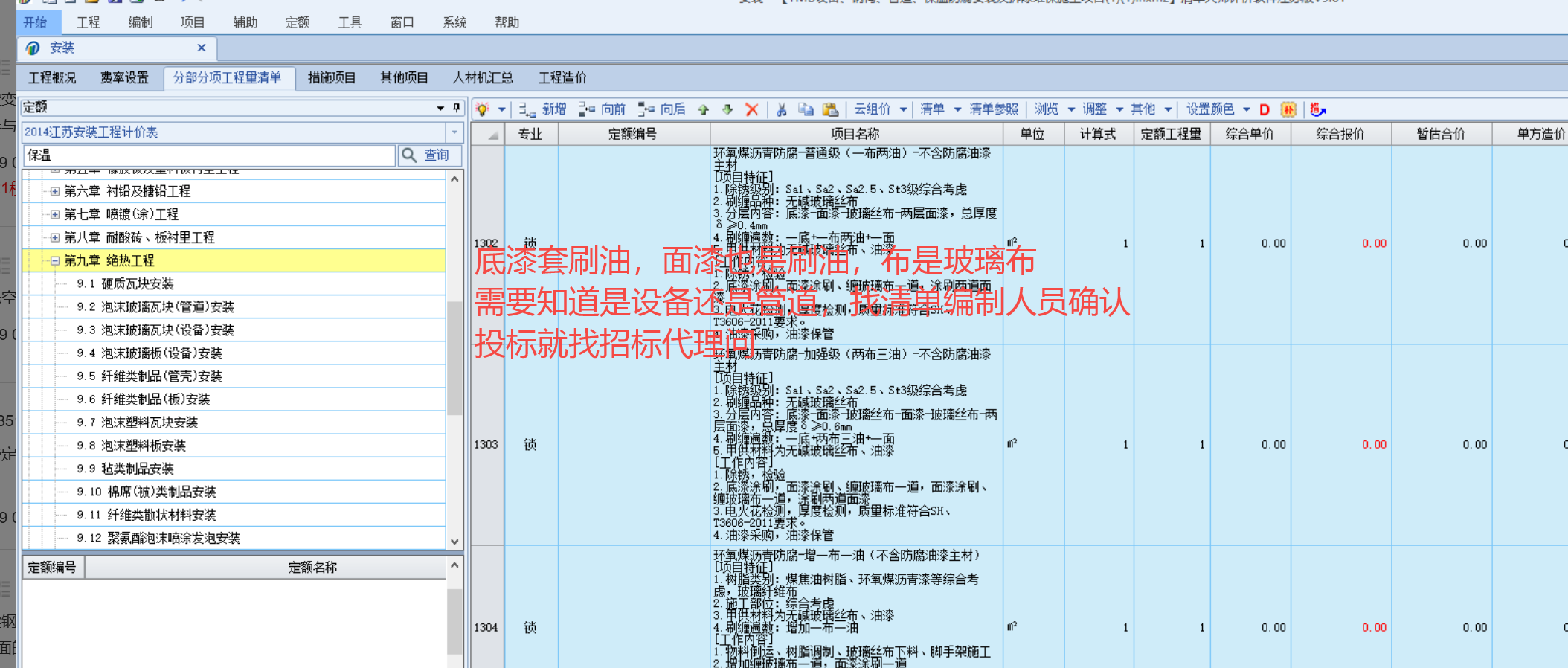
Task: Click the copy icon in toolbar
Action: tap(806, 109)
